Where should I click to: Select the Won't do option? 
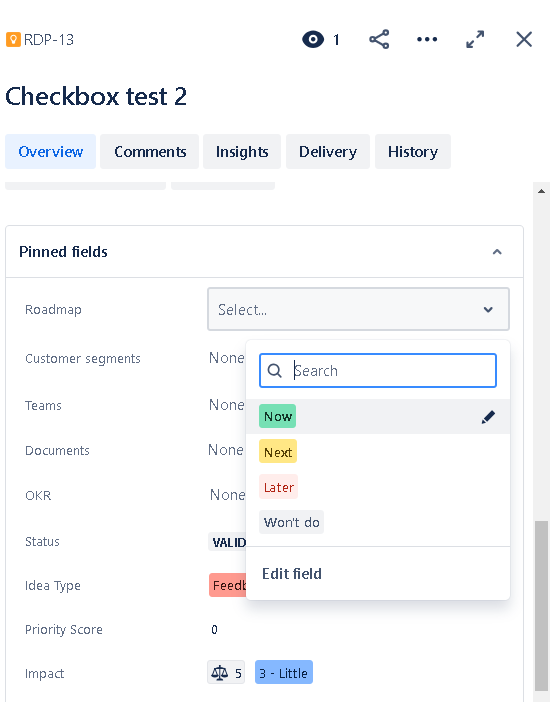click(291, 522)
